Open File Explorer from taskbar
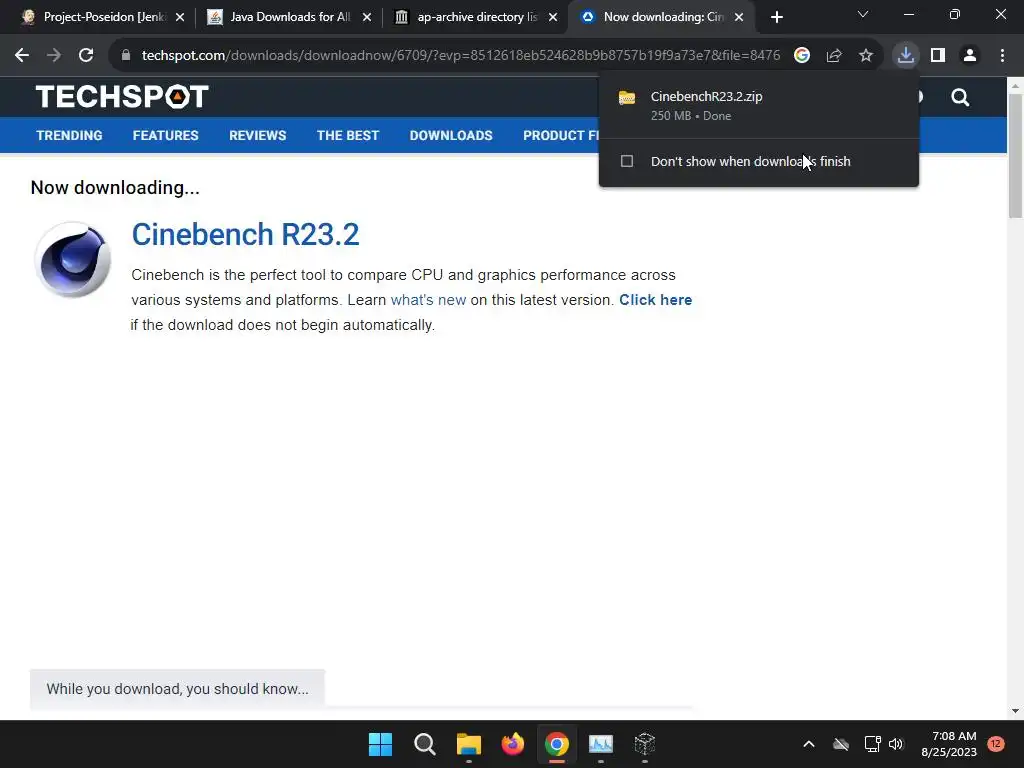The width and height of the screenshot is (1024, 768). tap(468, 744)
